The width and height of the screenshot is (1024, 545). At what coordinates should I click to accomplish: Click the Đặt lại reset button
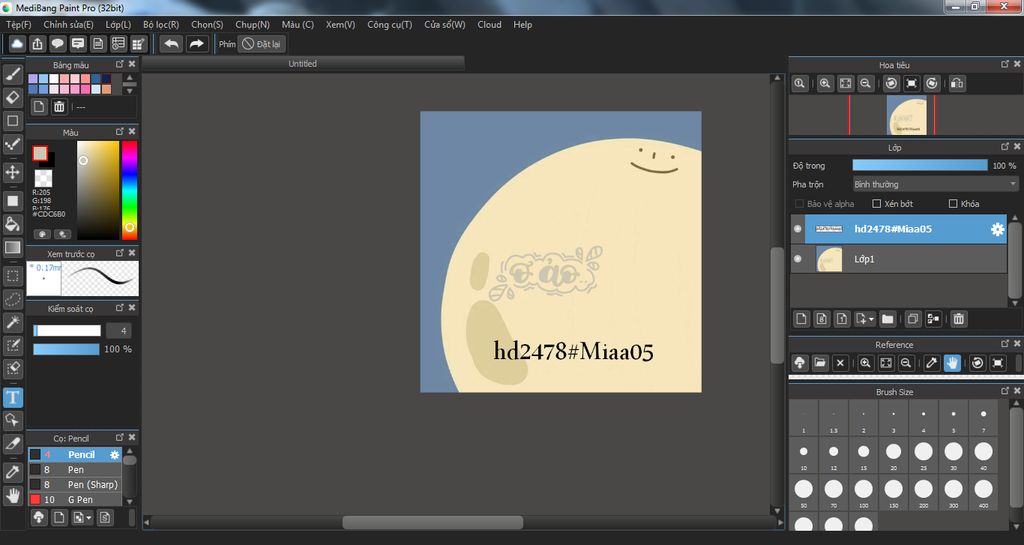(263, 44)
